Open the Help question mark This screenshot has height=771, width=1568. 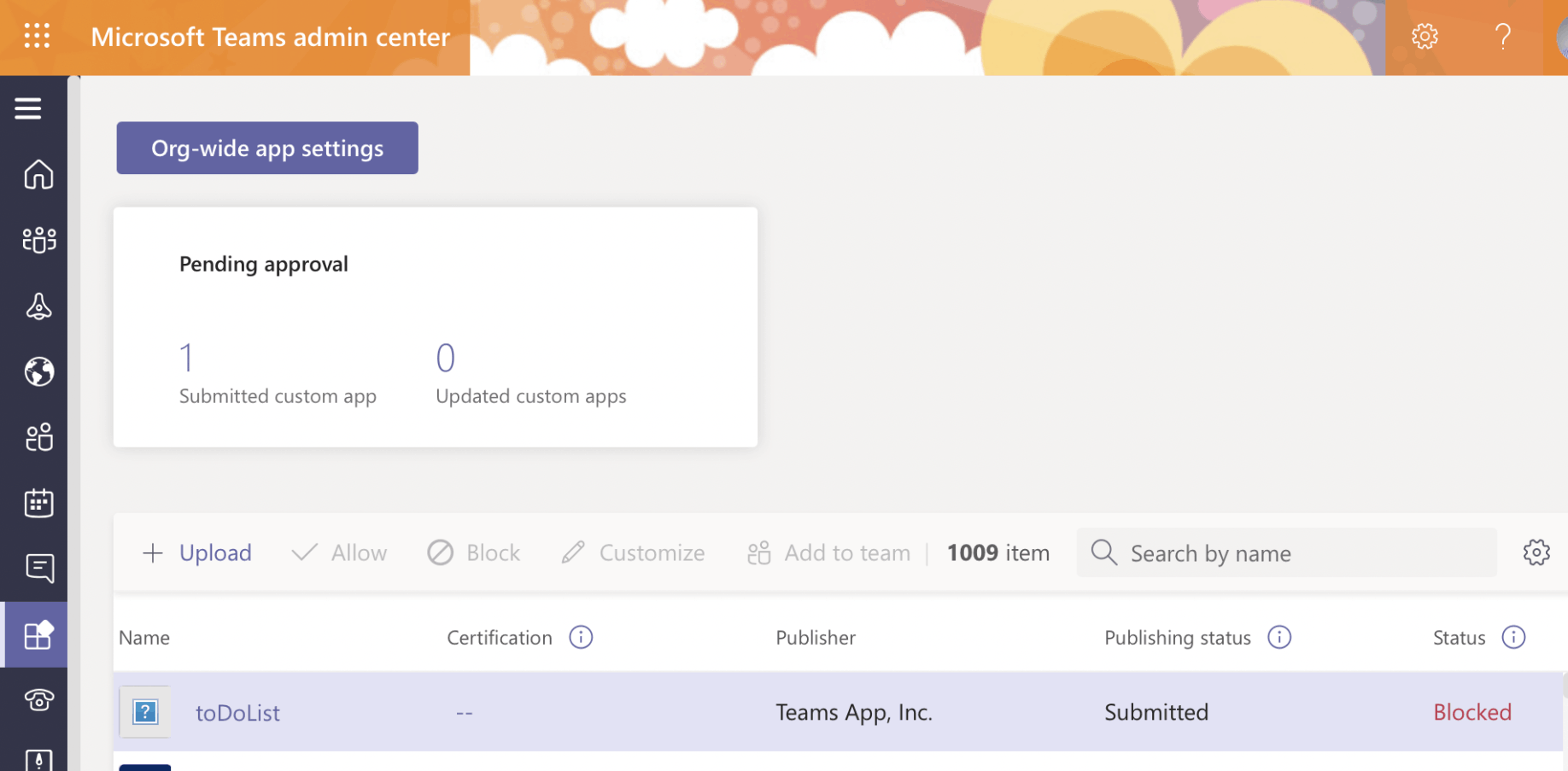click(x=1502, y=36)
